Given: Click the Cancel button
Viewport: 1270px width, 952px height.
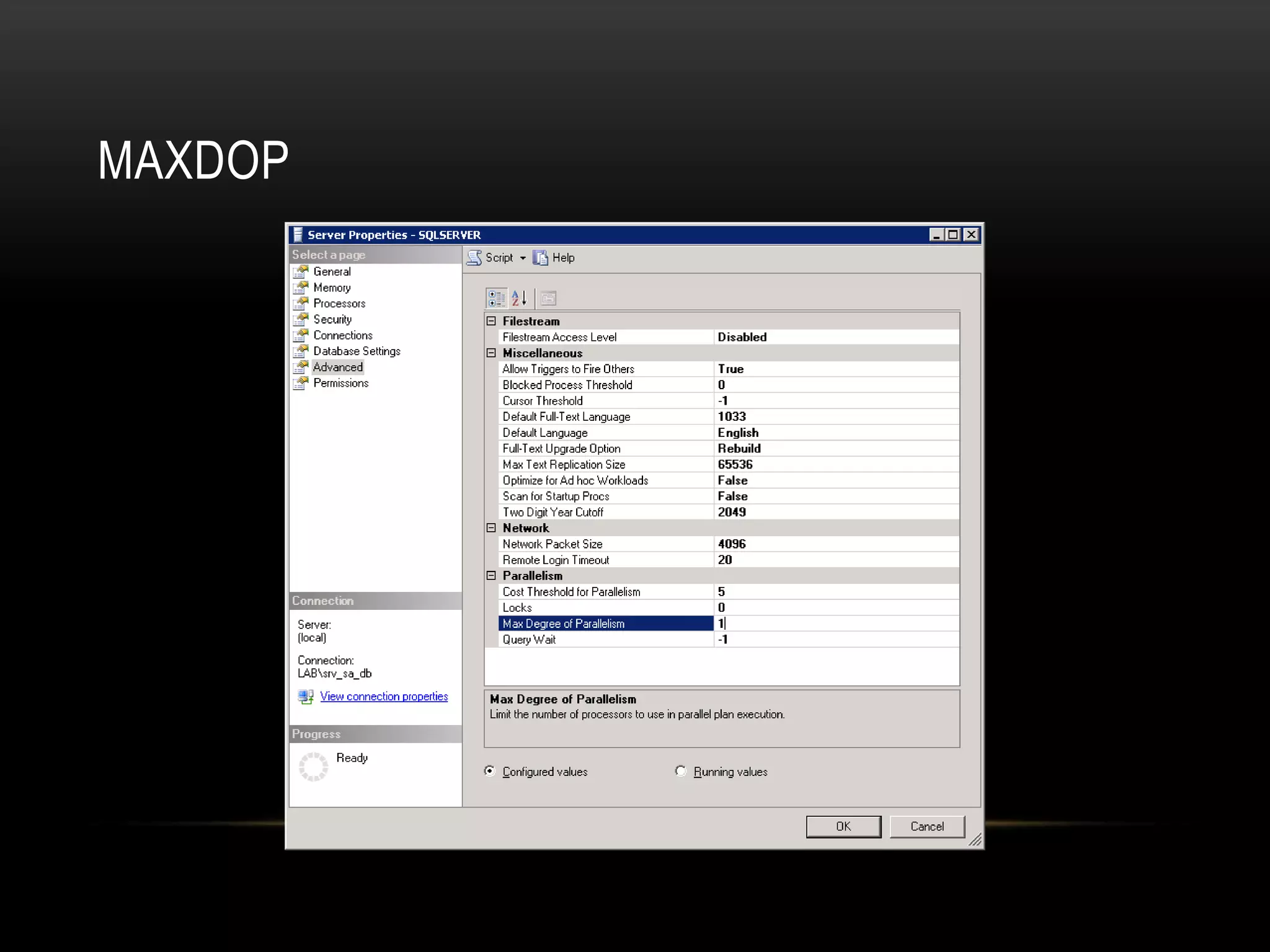Looking at the screenshot, I should tap(927, 827).
